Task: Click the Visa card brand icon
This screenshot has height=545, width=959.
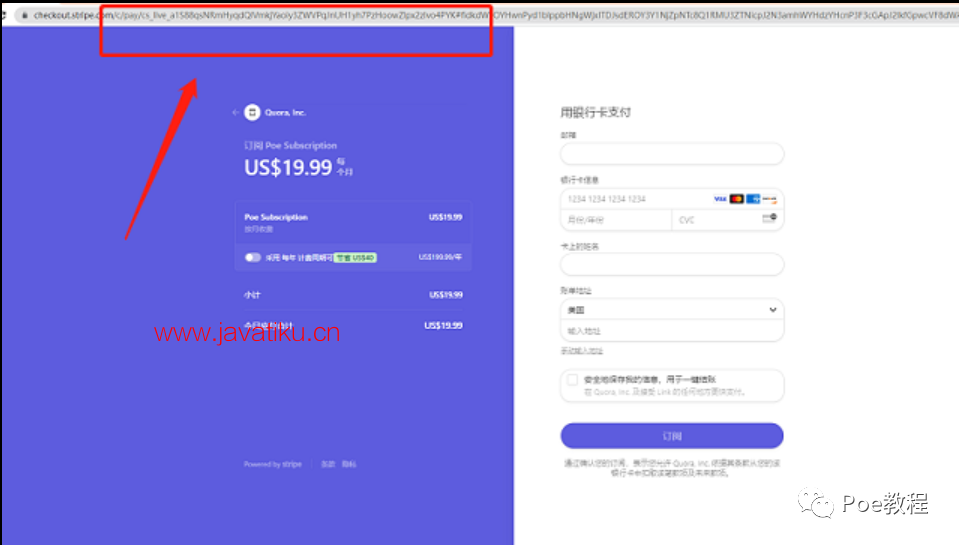Action: [720, 199]
